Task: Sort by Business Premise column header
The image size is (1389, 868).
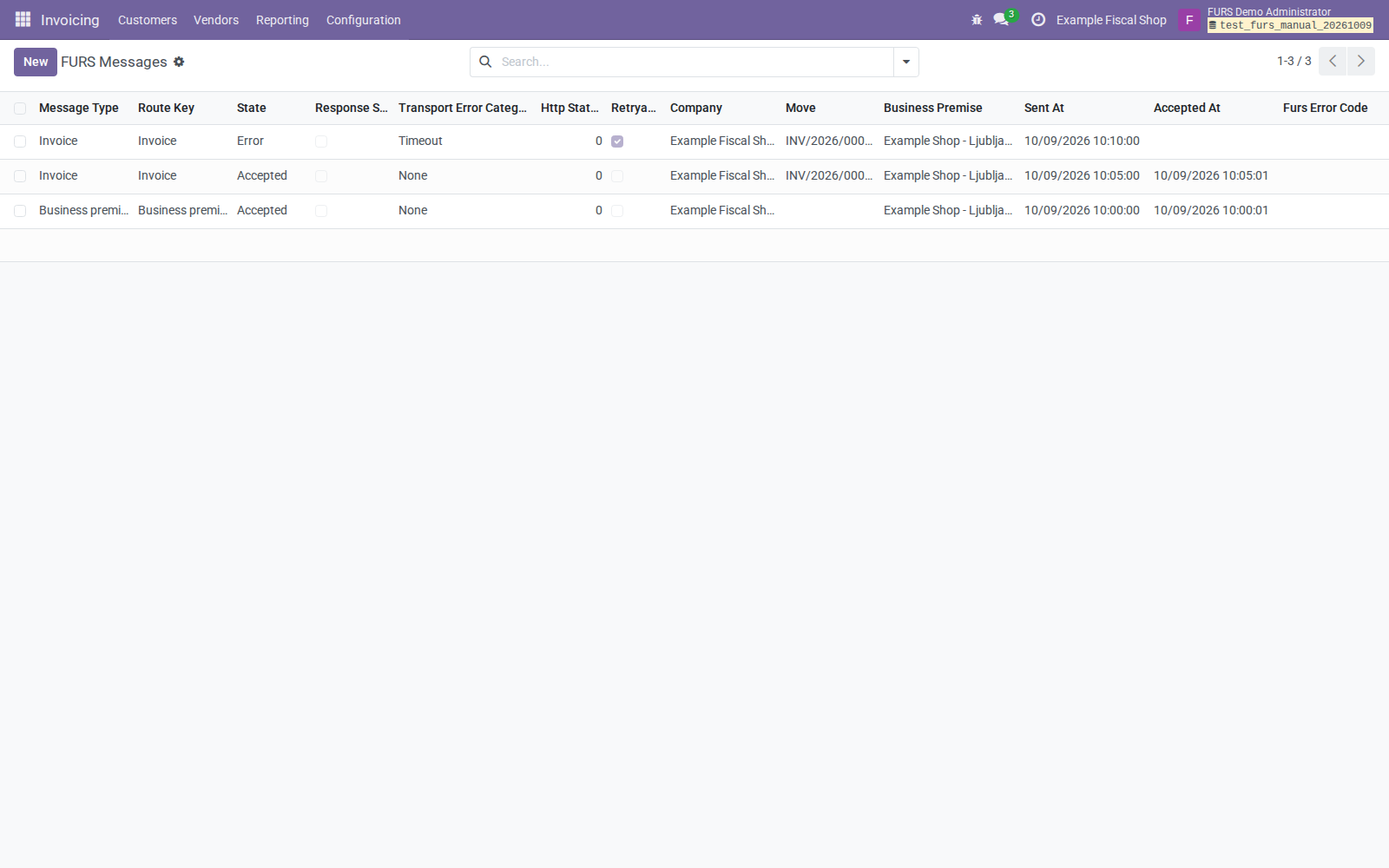Action: 933,108
